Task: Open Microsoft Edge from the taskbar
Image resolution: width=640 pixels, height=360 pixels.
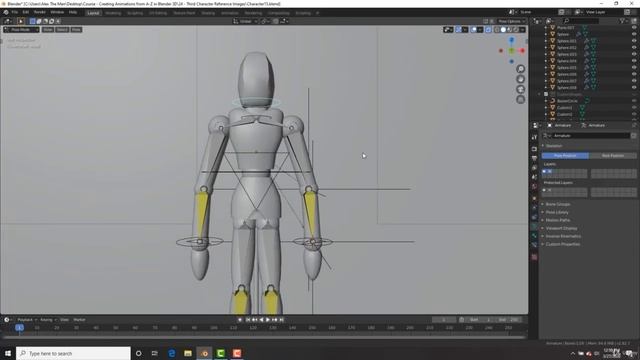Action: click(171, 353)
